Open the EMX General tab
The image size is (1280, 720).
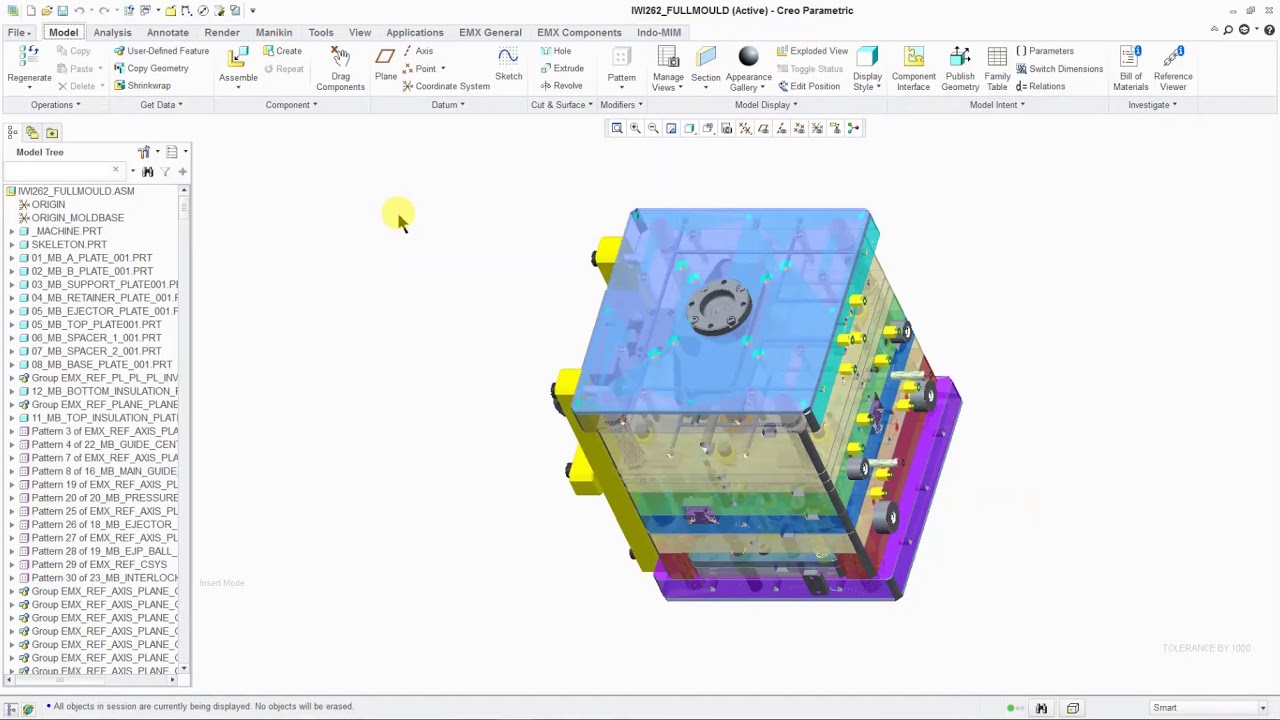click(x=490, y=32)
